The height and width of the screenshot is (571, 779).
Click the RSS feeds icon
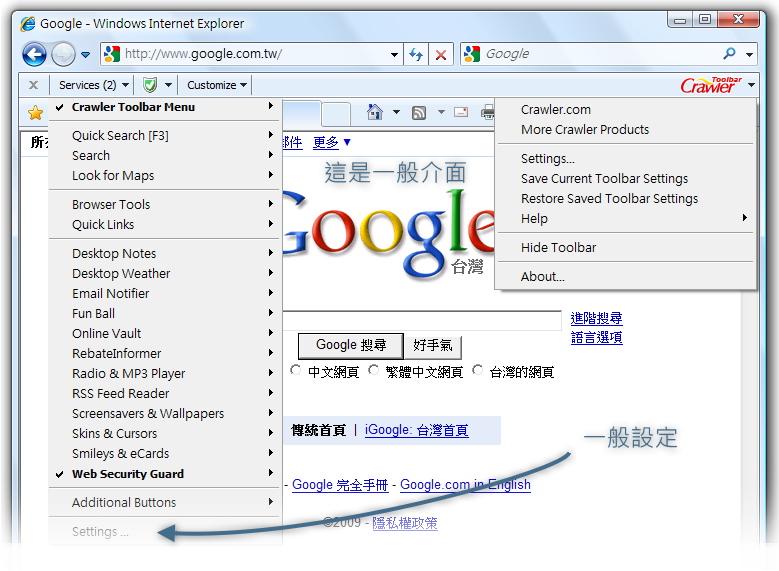[x=419, y=113]
